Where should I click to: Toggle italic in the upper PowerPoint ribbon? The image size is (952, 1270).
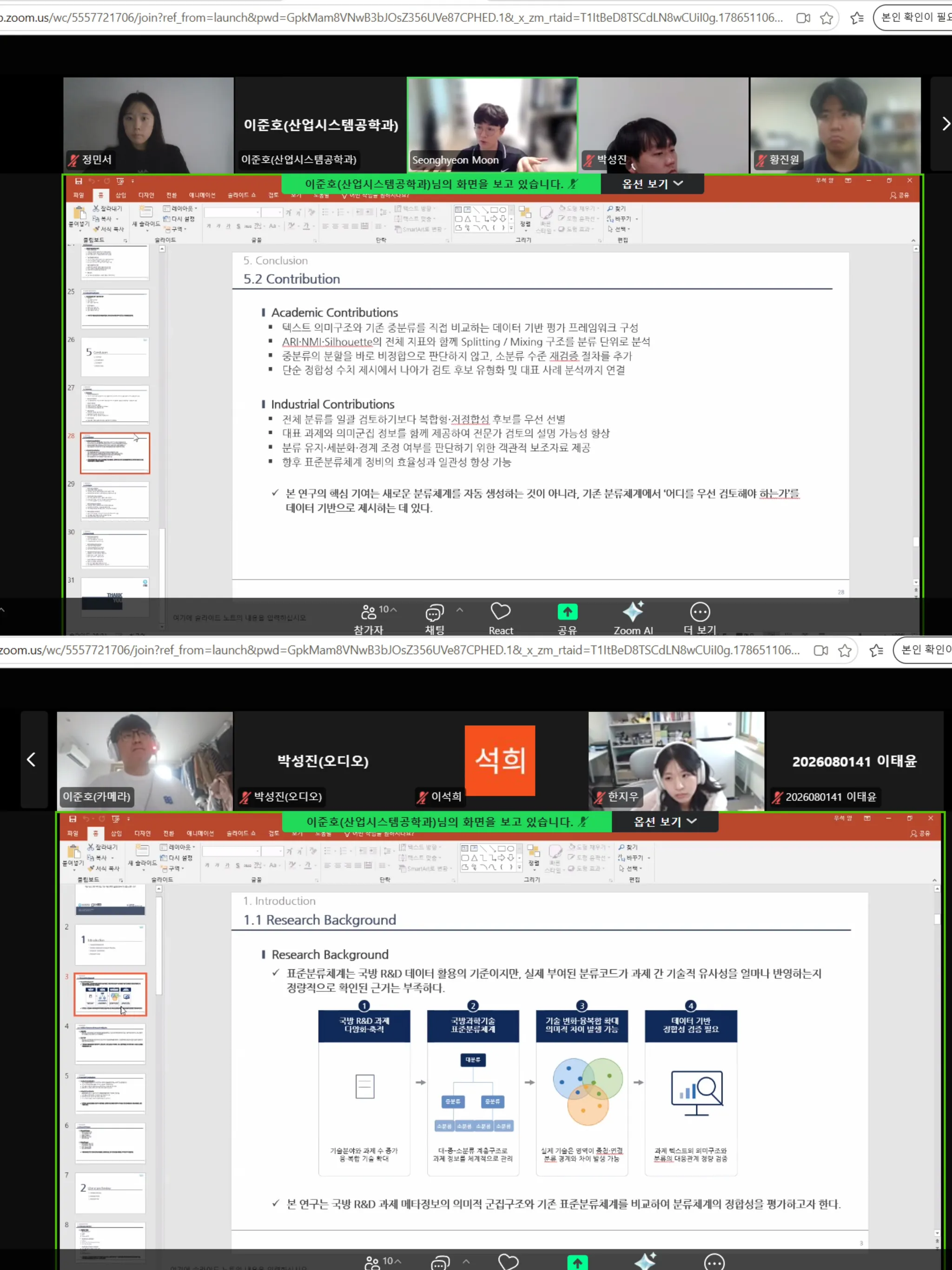tap(218, 226)
